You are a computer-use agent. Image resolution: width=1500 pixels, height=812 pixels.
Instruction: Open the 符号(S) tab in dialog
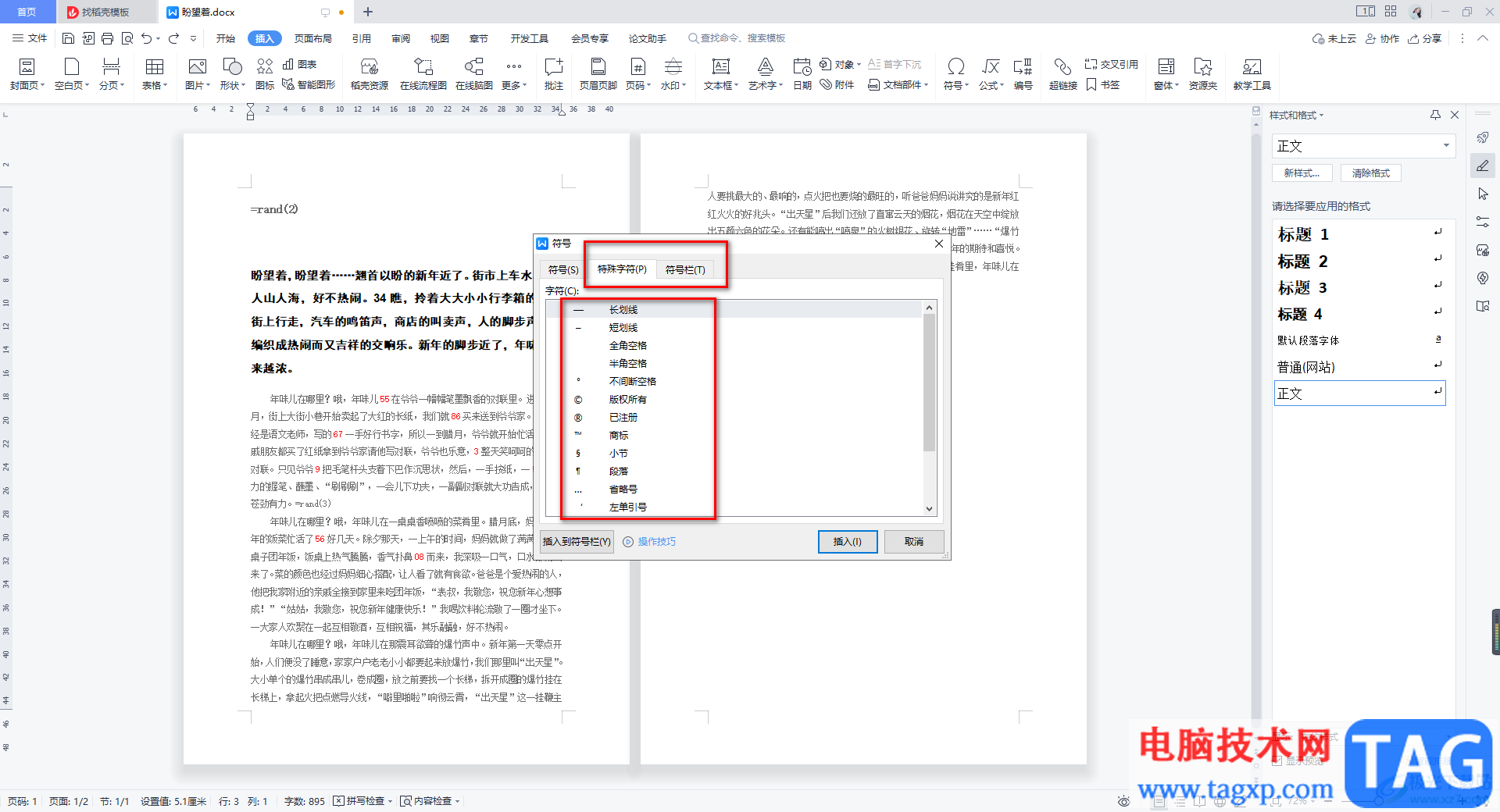click(x=562, y=269)
